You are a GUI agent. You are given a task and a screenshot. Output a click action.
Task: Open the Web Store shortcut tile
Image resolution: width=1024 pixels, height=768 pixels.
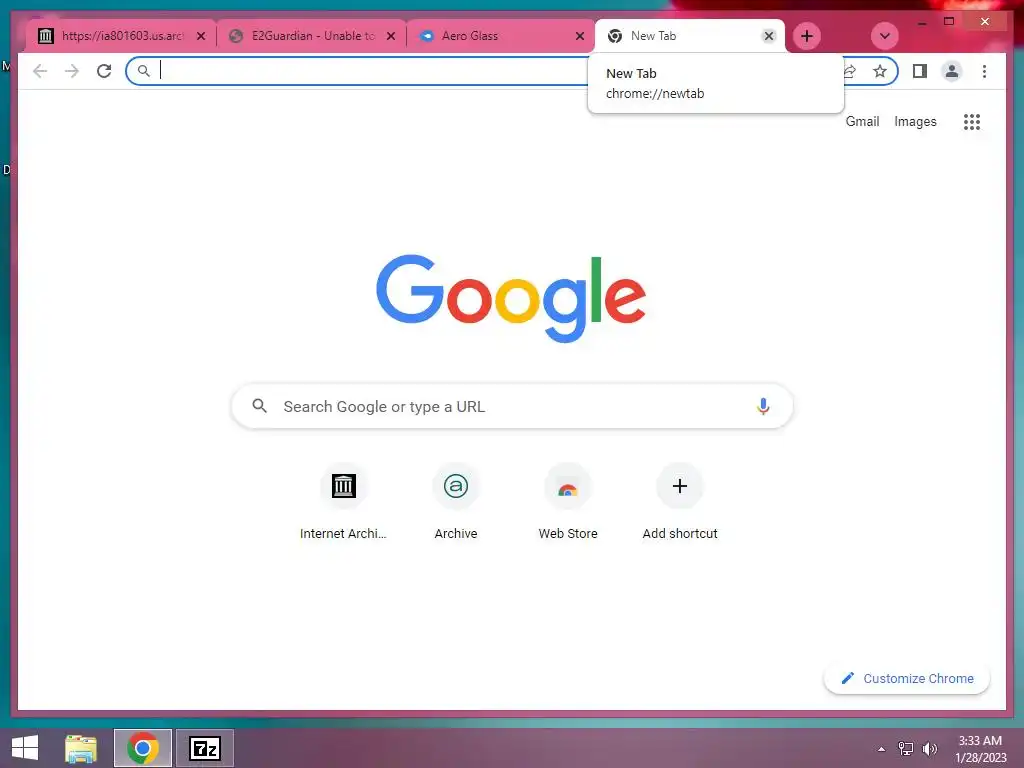(x=568, y=502)
